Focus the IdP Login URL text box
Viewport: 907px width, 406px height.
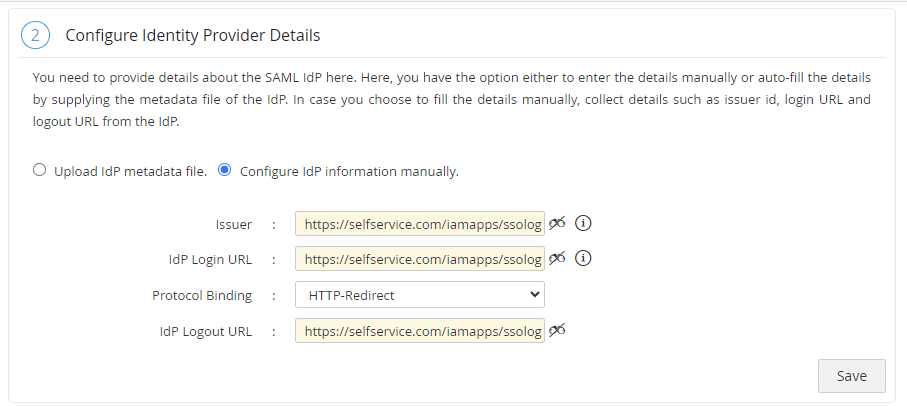pos(419,259)
